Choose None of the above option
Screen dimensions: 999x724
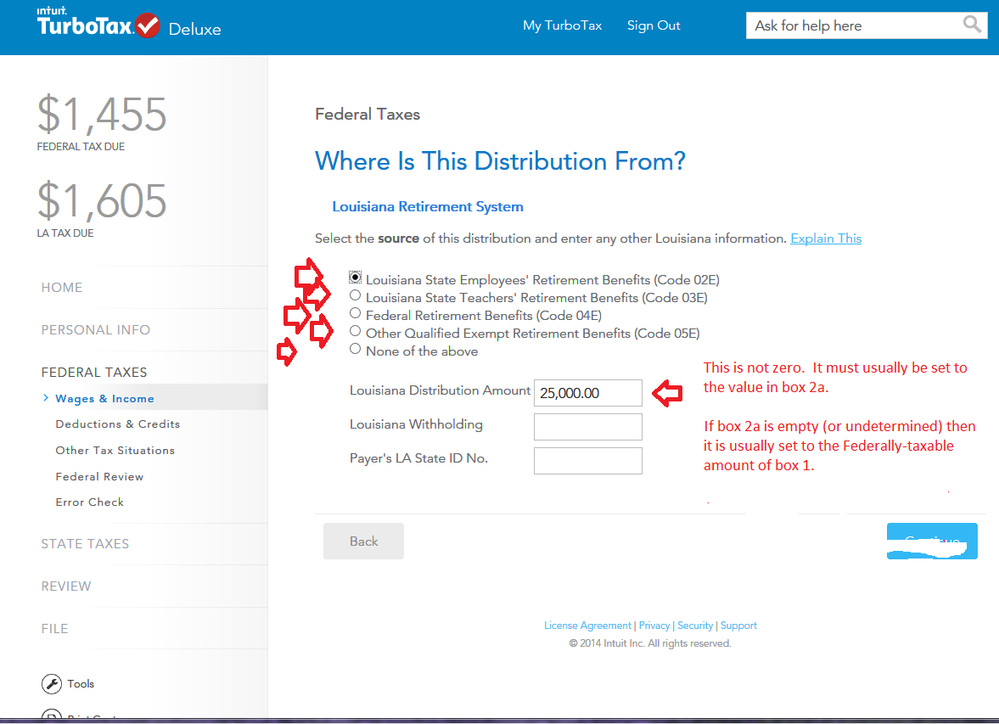click(355, 349)
